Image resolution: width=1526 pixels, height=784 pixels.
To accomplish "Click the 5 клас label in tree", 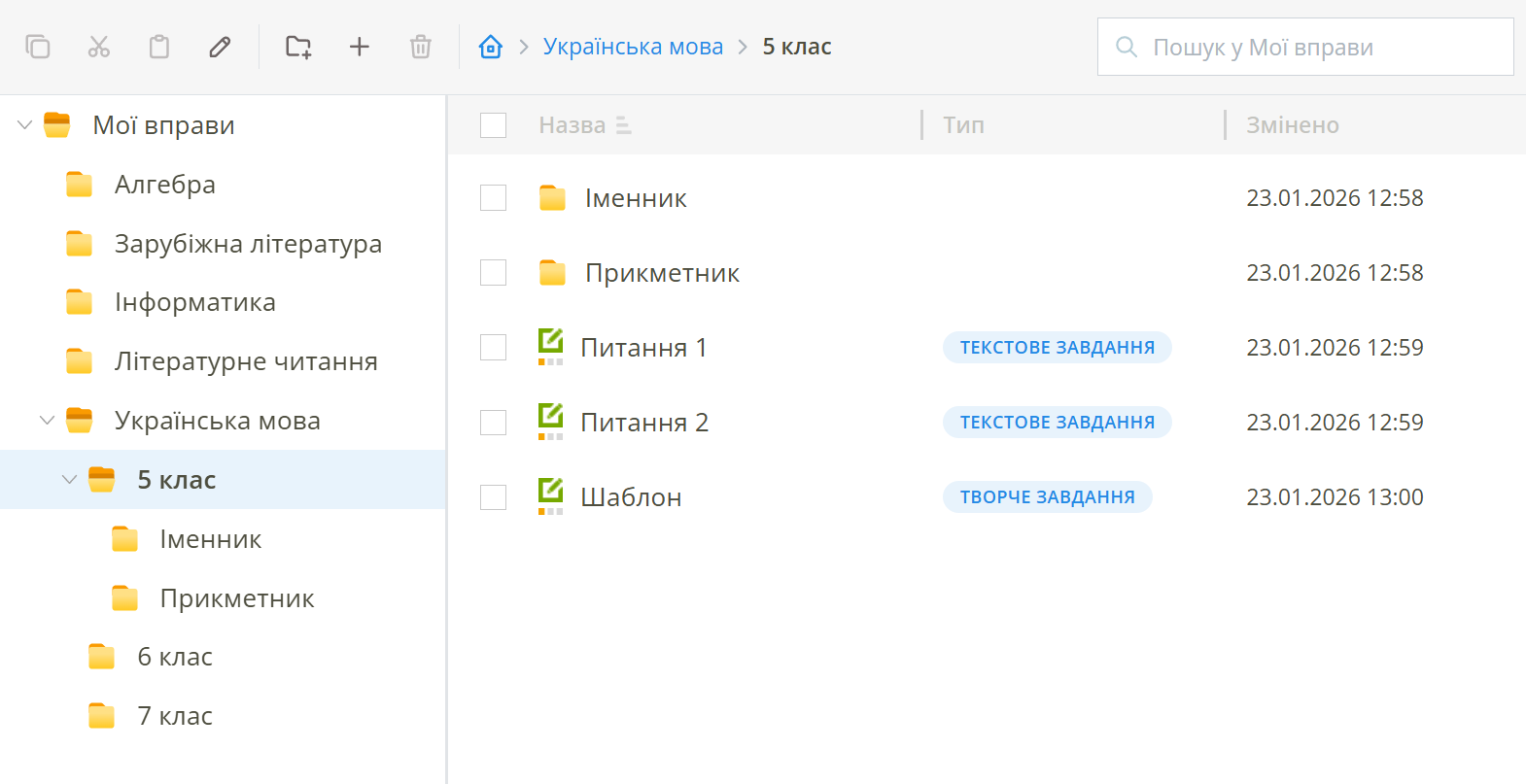I will click(177, 480).
